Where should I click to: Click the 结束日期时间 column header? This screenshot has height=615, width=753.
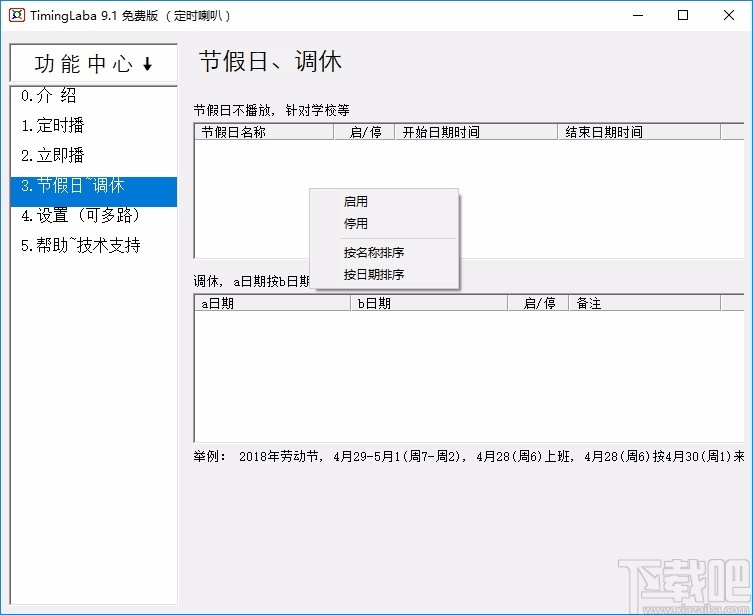point(639,132)
